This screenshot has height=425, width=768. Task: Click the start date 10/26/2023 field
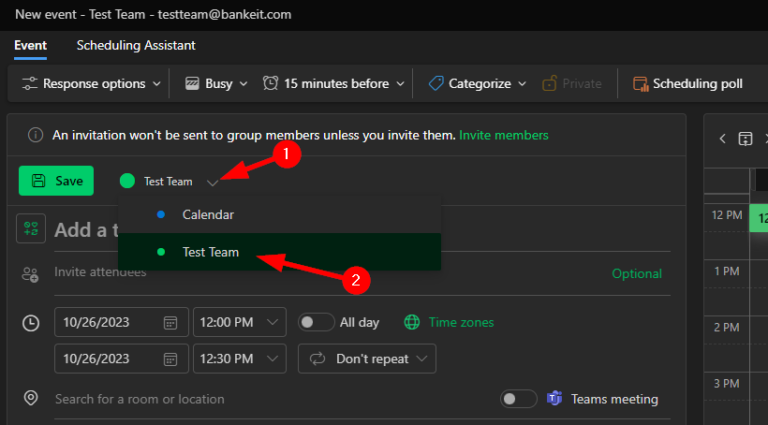pyautogui.click(x=121, y=322)
